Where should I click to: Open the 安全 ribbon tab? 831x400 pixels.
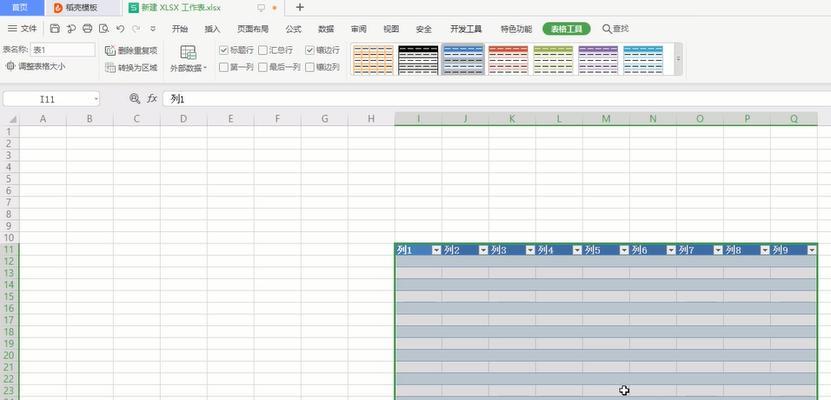[x=423, y=29]
